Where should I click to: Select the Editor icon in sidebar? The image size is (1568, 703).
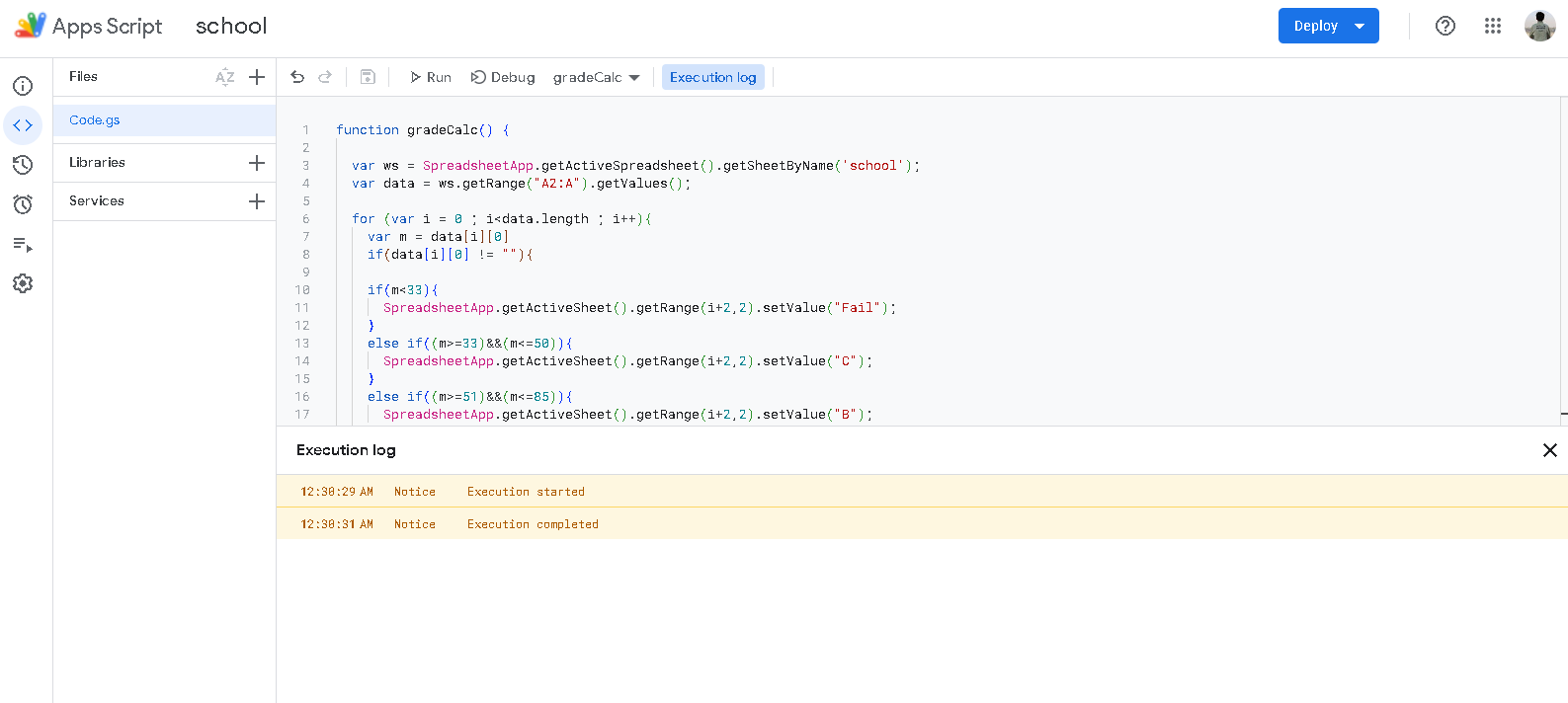(x=23, y=125)
